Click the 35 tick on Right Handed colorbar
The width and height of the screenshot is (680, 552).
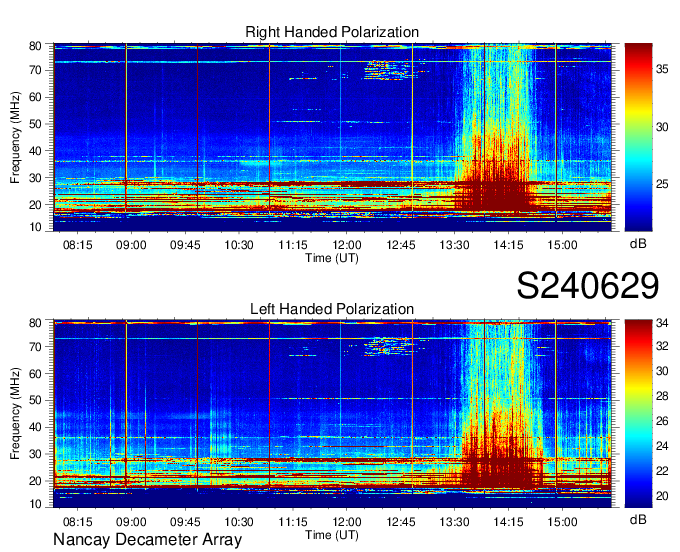click(662, 69)
